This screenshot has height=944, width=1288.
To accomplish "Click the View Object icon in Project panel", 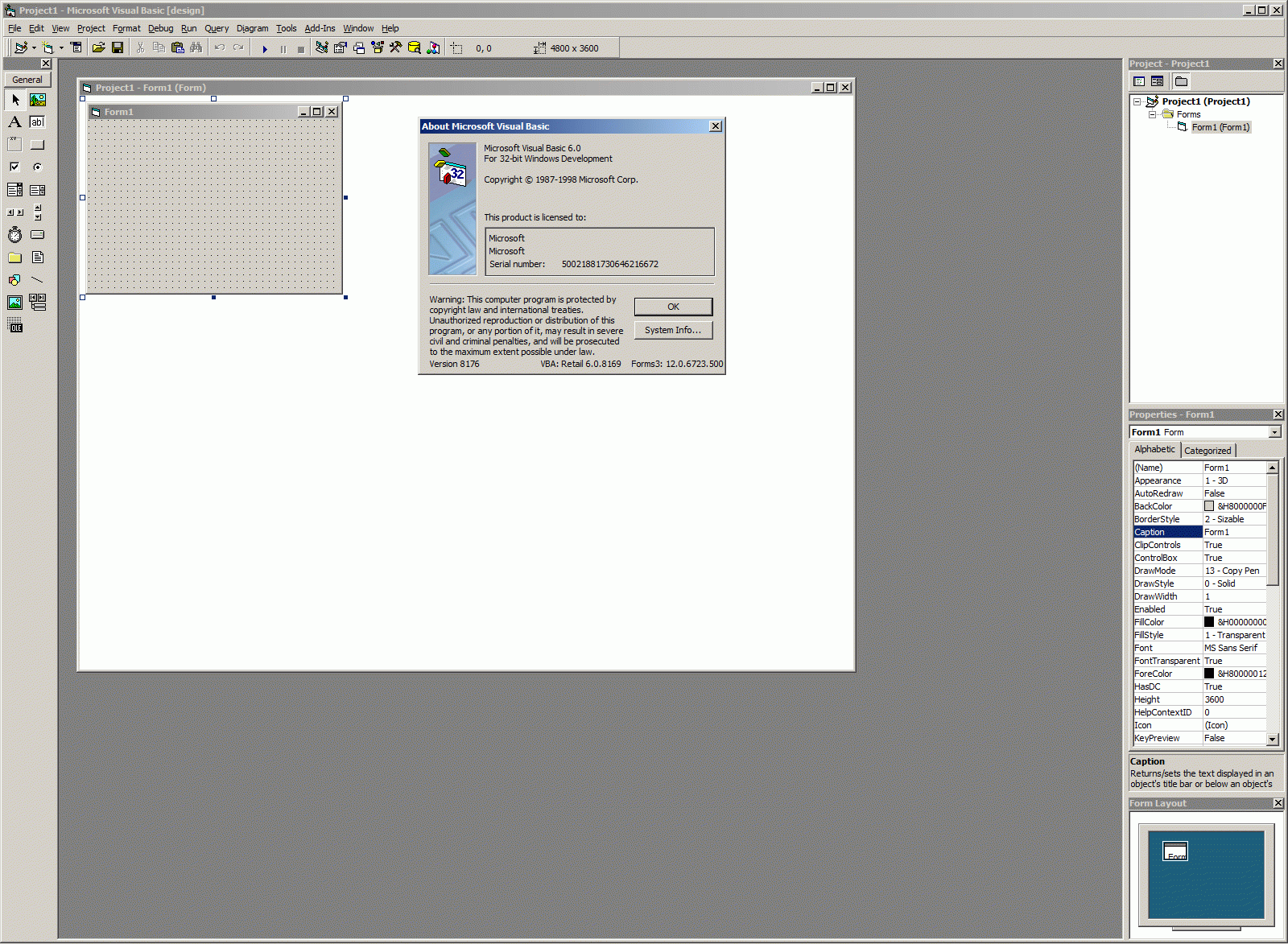I will point(1158,81).
